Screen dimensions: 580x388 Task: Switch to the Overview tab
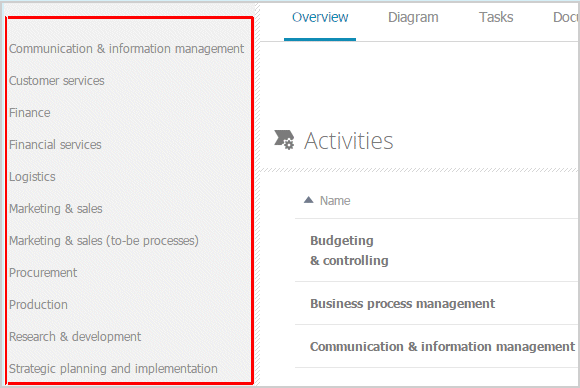coord(320,17)
